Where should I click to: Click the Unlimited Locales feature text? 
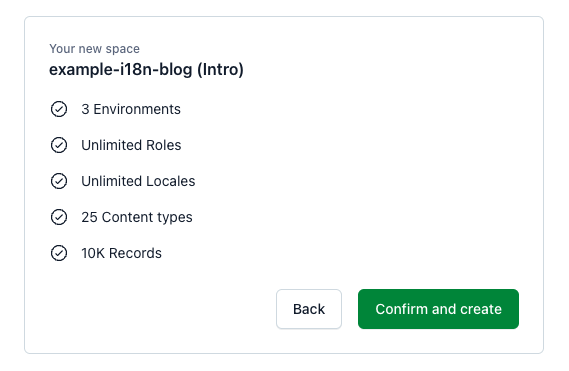[x=138, y=181]
